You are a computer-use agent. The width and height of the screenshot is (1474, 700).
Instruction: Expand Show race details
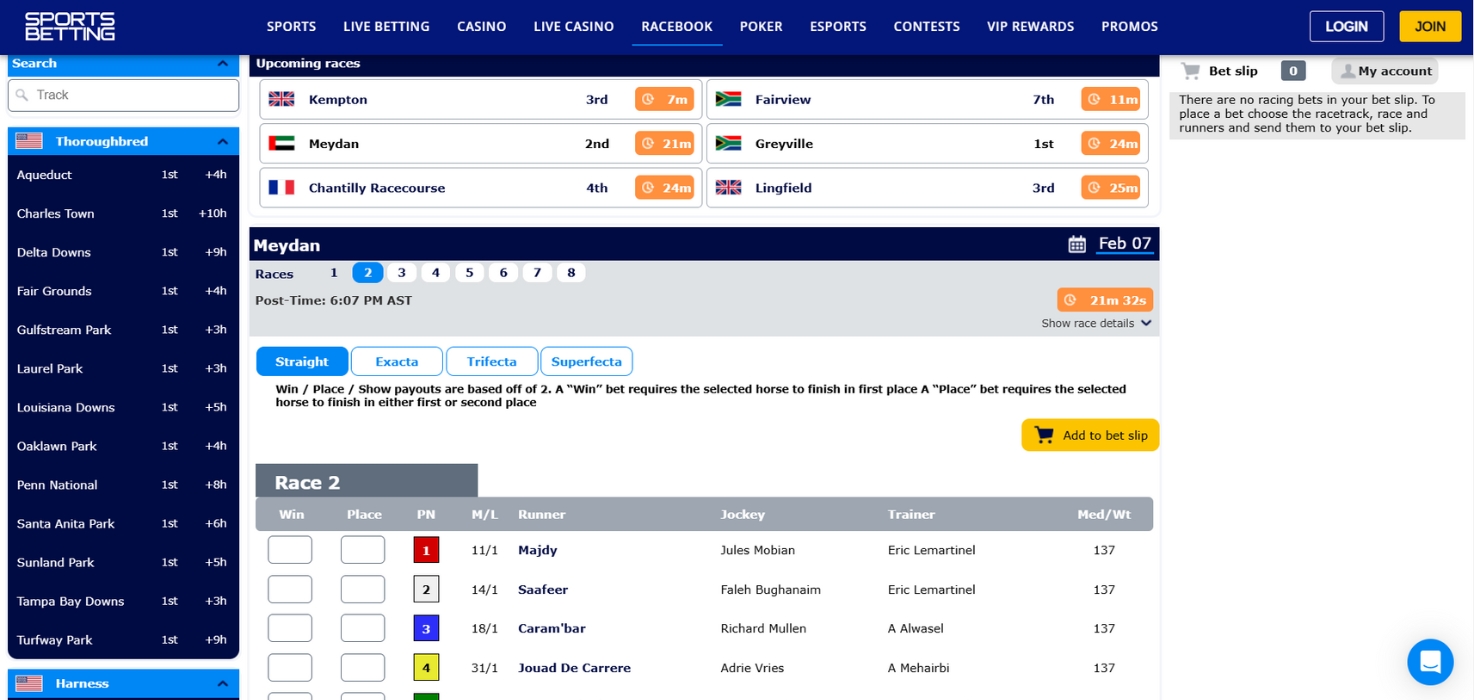[x=1096, y=323]
